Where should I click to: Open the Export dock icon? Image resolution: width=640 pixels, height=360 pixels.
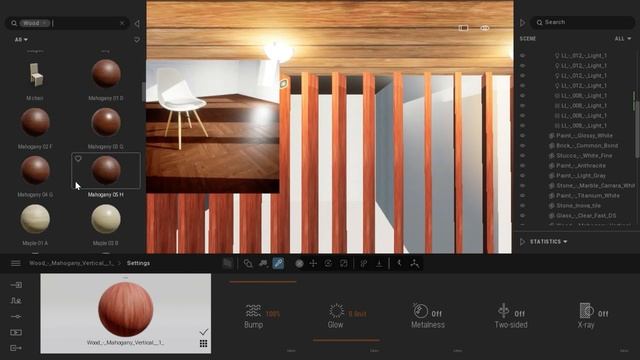tap(16, 348)
